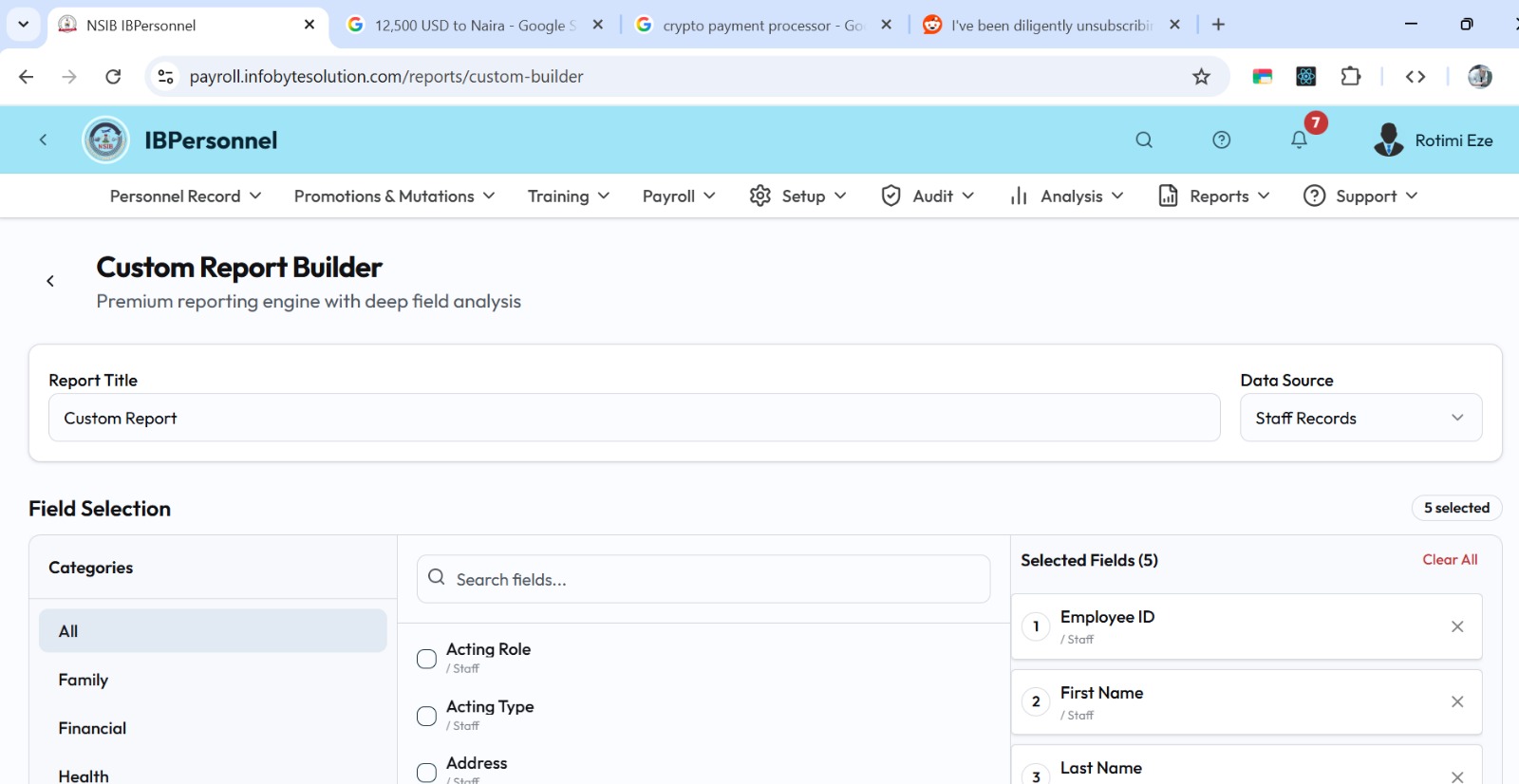This screenshot has height=784, width=1519.
Task: Expand the Reports menu
Action: click(1214, 196)
